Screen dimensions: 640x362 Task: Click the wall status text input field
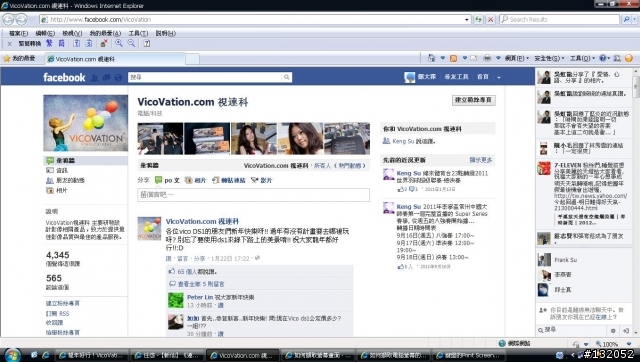[x=253, y=195]
